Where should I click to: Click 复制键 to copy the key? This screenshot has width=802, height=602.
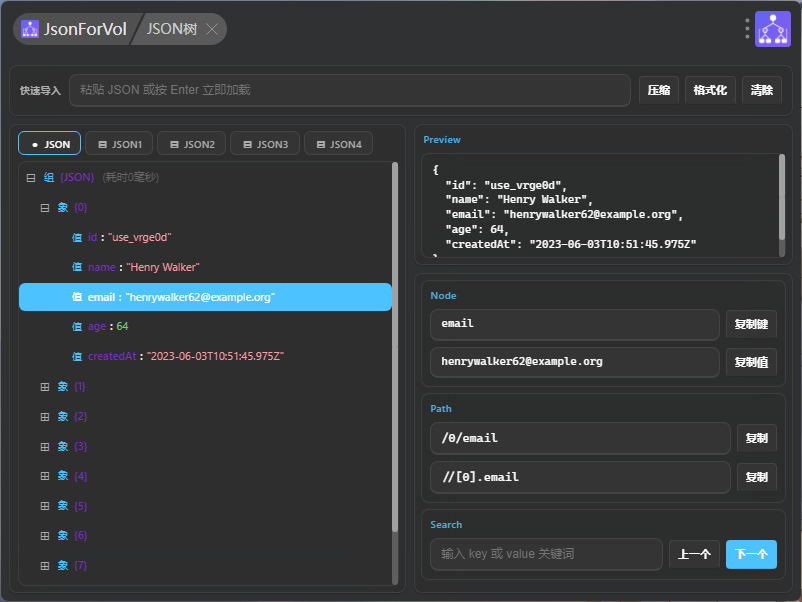click(x=751, y=324)
